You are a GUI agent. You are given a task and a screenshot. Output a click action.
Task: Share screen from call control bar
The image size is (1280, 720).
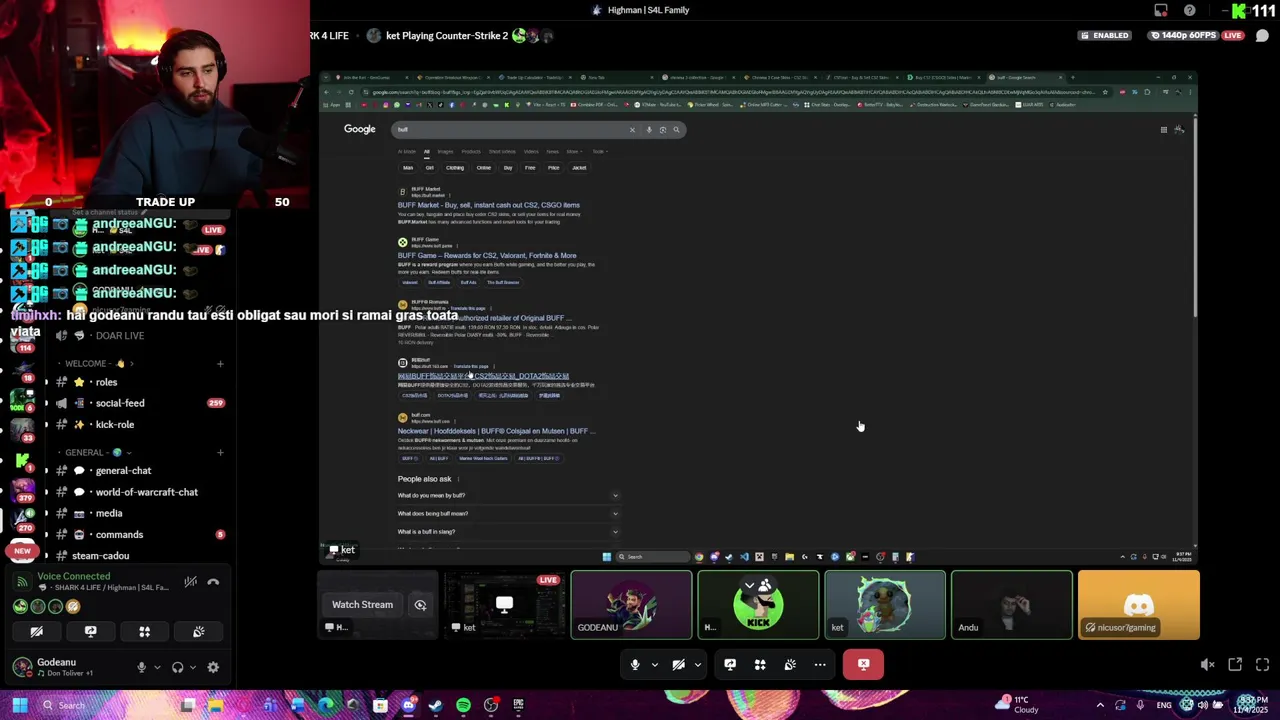click(730, 664)
